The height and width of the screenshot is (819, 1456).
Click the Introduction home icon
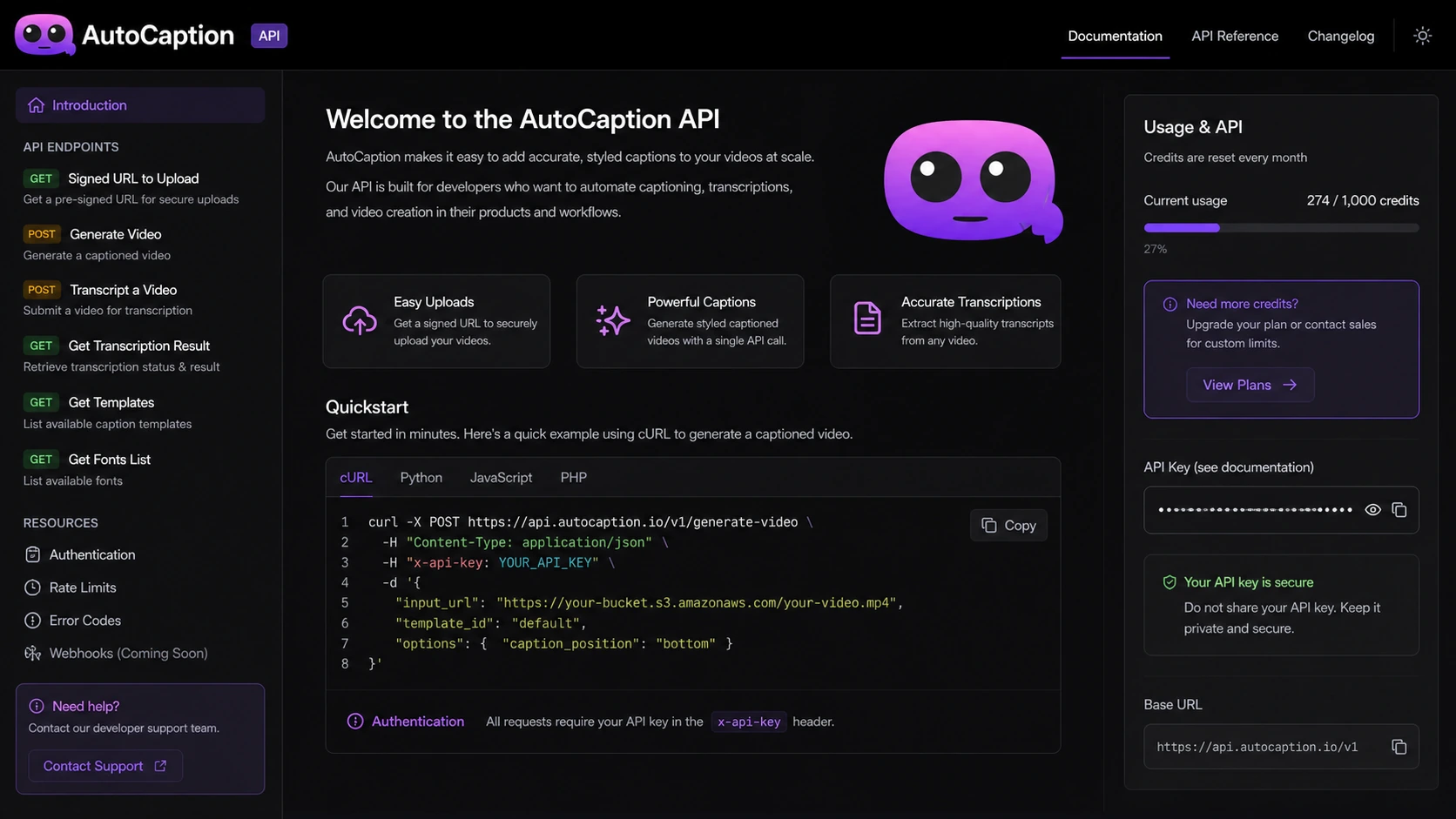pos(36,105)
